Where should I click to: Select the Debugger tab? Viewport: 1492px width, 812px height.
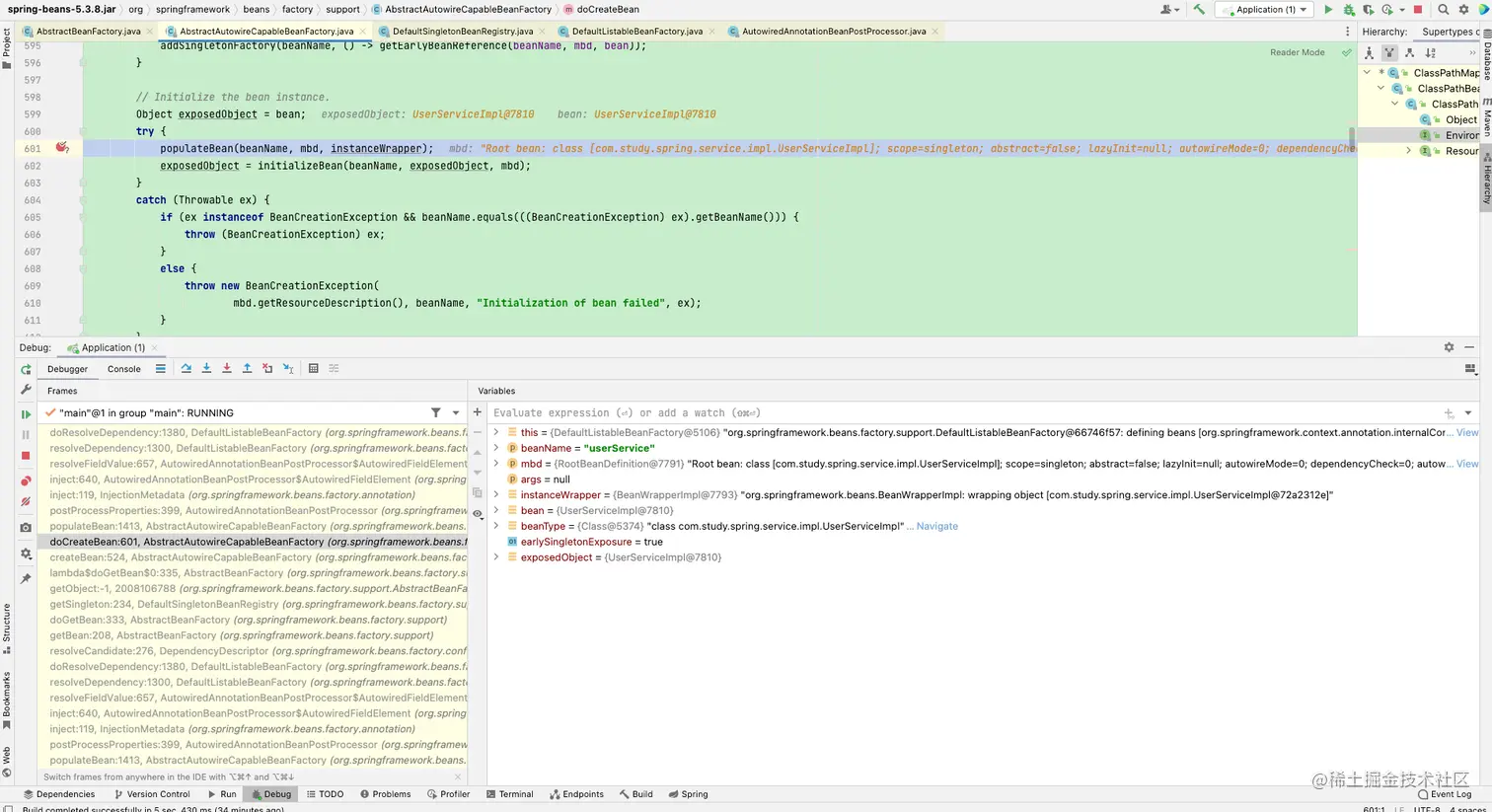[x=67, y=369]
